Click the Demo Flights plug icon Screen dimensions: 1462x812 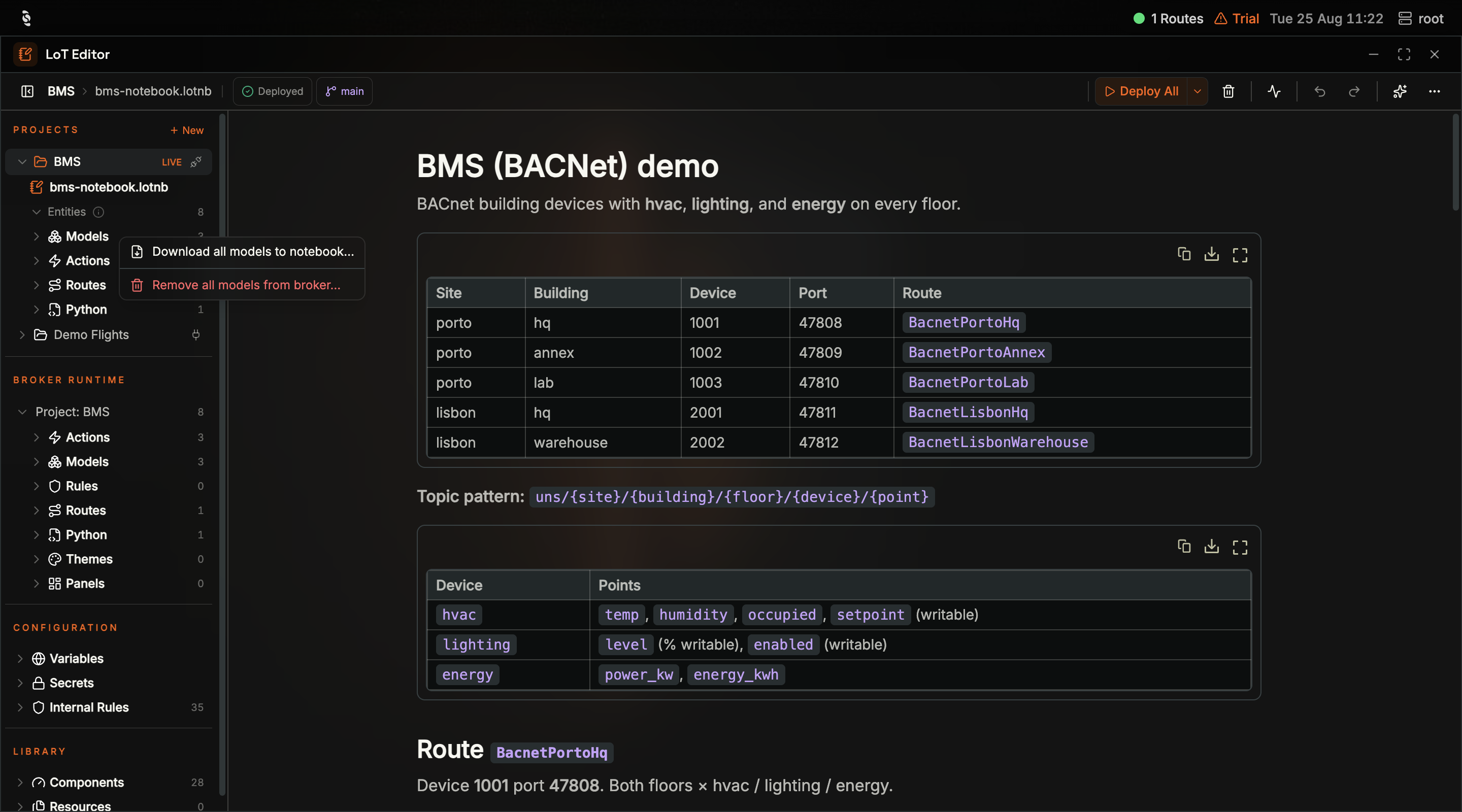[196, 335]
